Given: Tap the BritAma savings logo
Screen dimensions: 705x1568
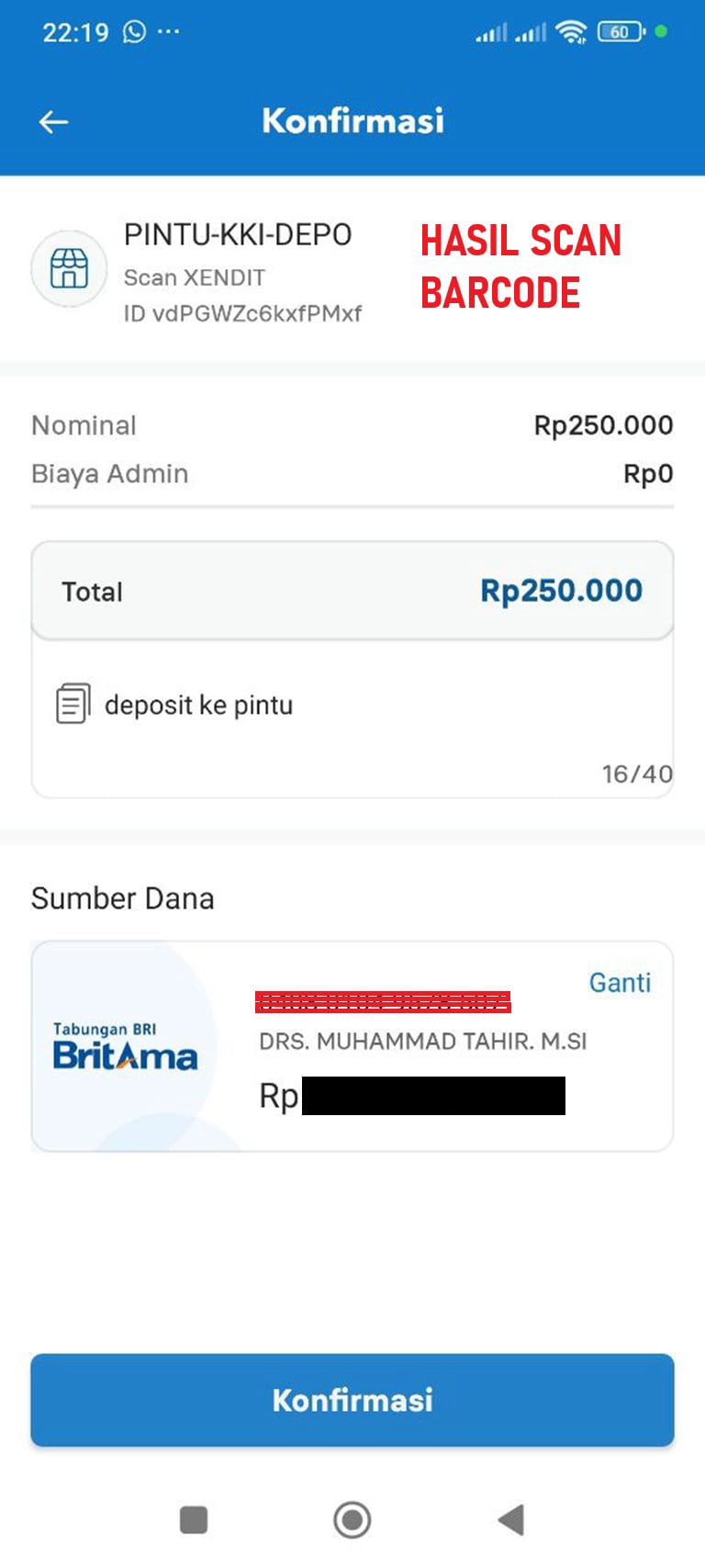Looking at the screenshot, I should [x=125, y=1047].
